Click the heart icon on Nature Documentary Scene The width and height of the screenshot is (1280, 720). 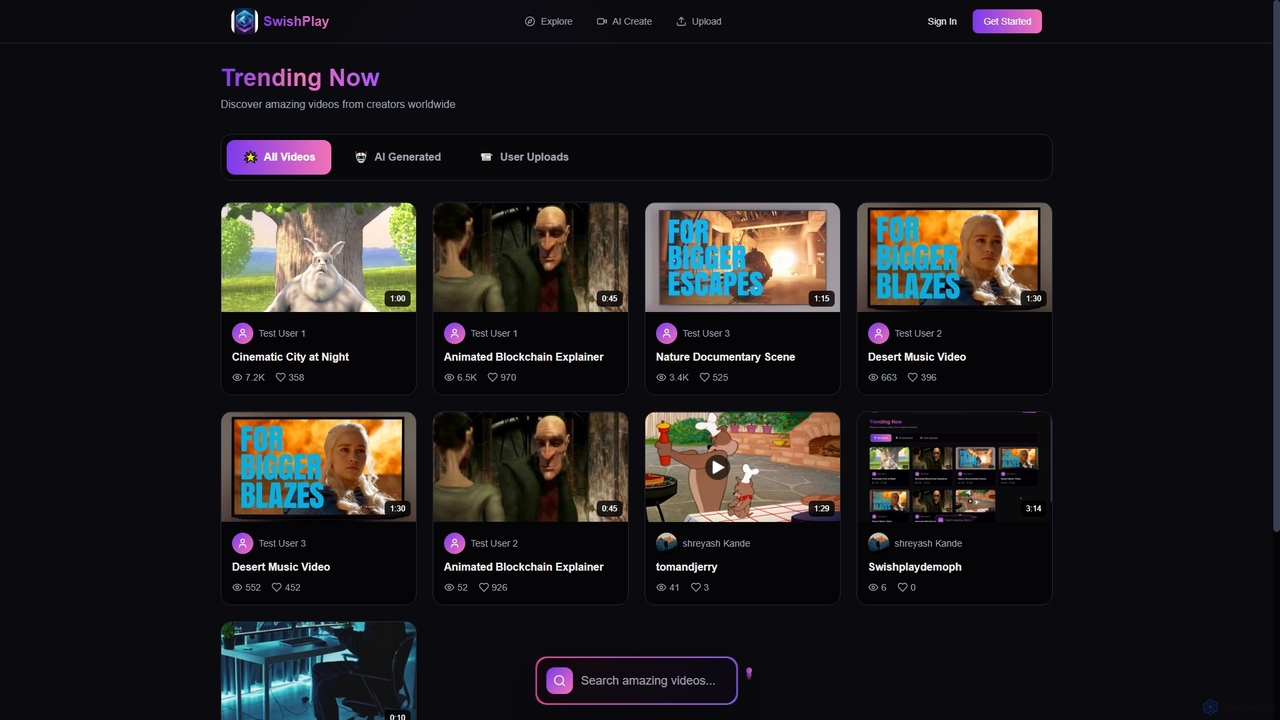[704, 377]
